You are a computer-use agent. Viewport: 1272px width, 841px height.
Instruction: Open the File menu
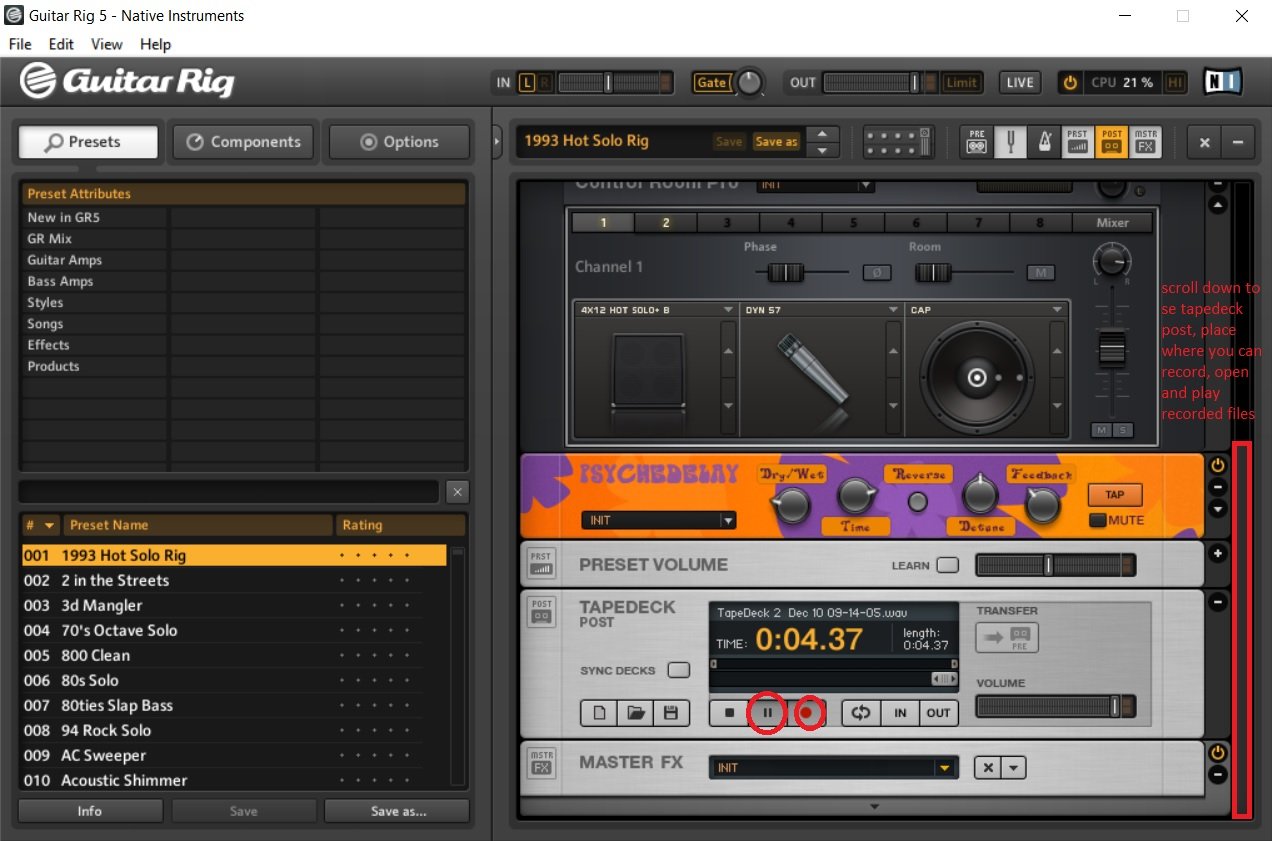tap(20, 44)
